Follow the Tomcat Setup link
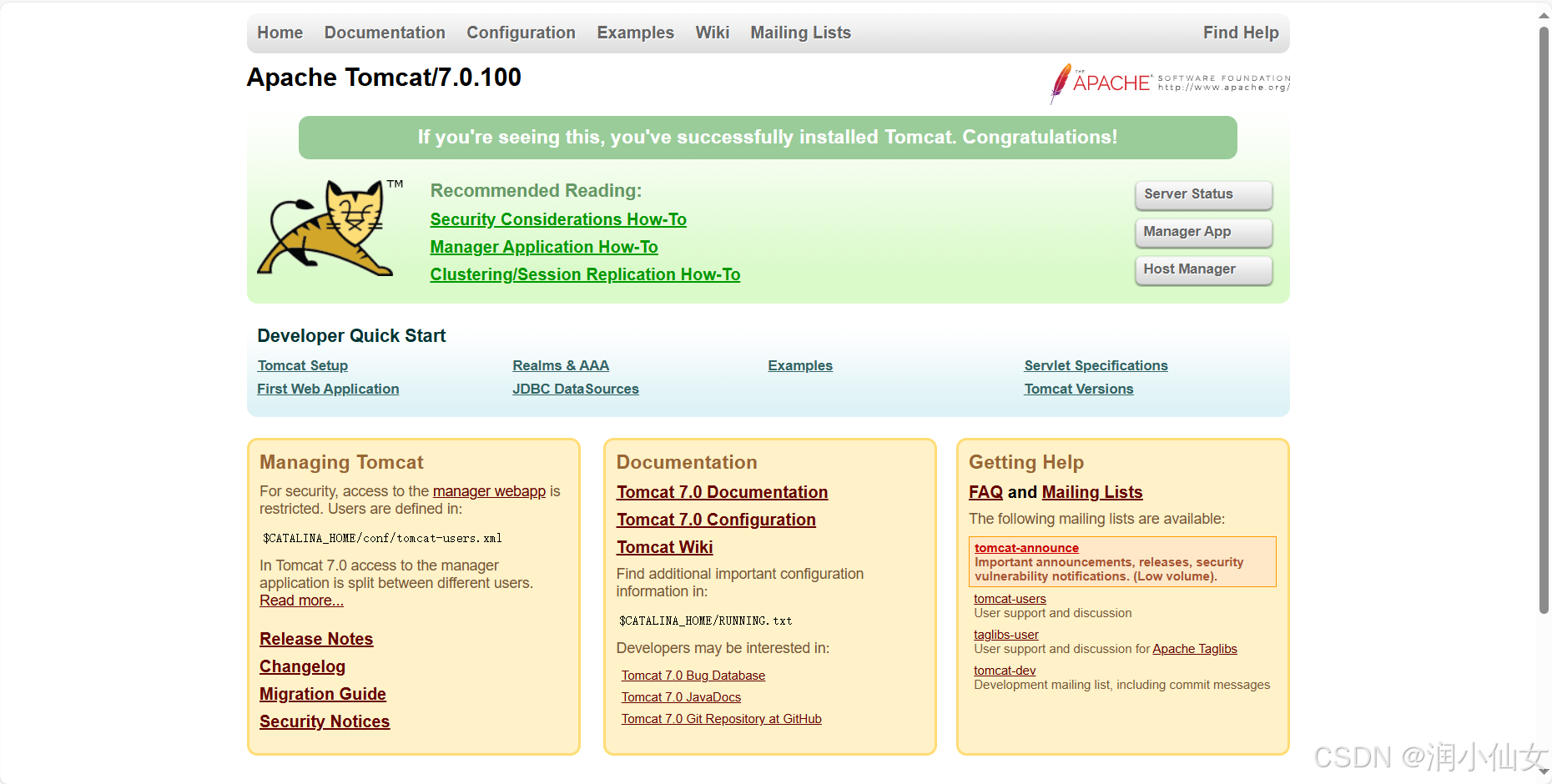 tap(303, 365)
